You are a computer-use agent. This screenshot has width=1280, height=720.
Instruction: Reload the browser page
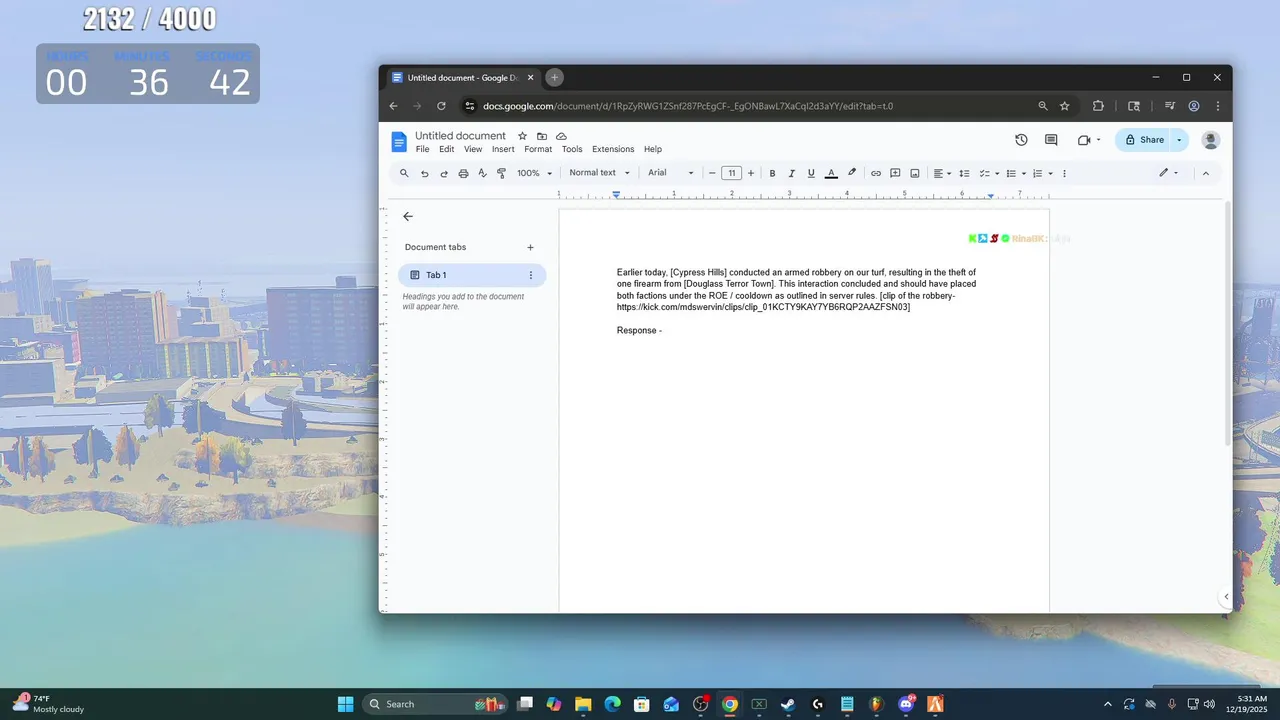tap(441, 106)
